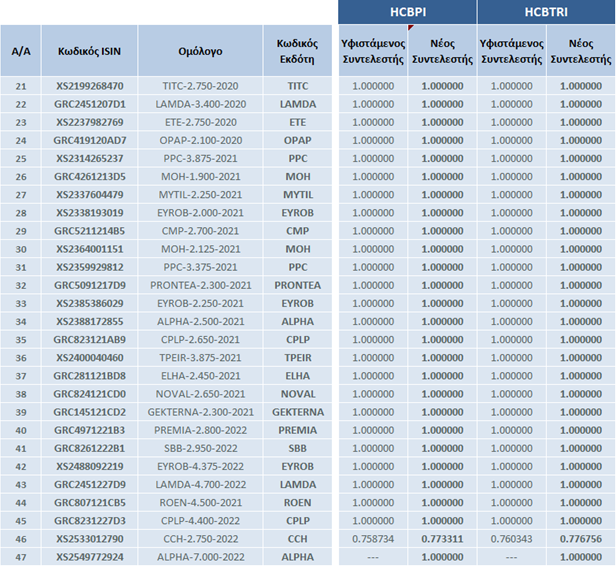Screen dimensions: 616x566
Task: Click Υφιστάμενος Συντελεστής header under HCBPI
Action: click(x=373, y=51)
